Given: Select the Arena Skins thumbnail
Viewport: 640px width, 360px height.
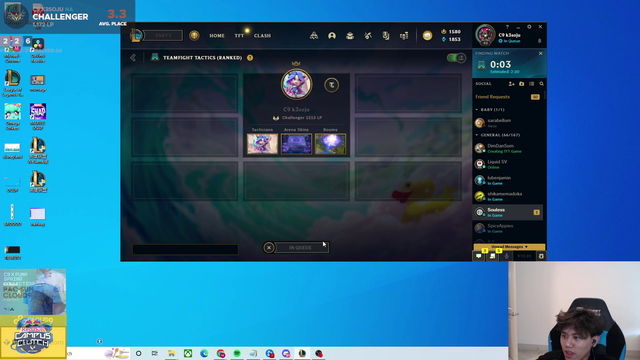Looking at the screenshot, I should (x=296, y=144).
